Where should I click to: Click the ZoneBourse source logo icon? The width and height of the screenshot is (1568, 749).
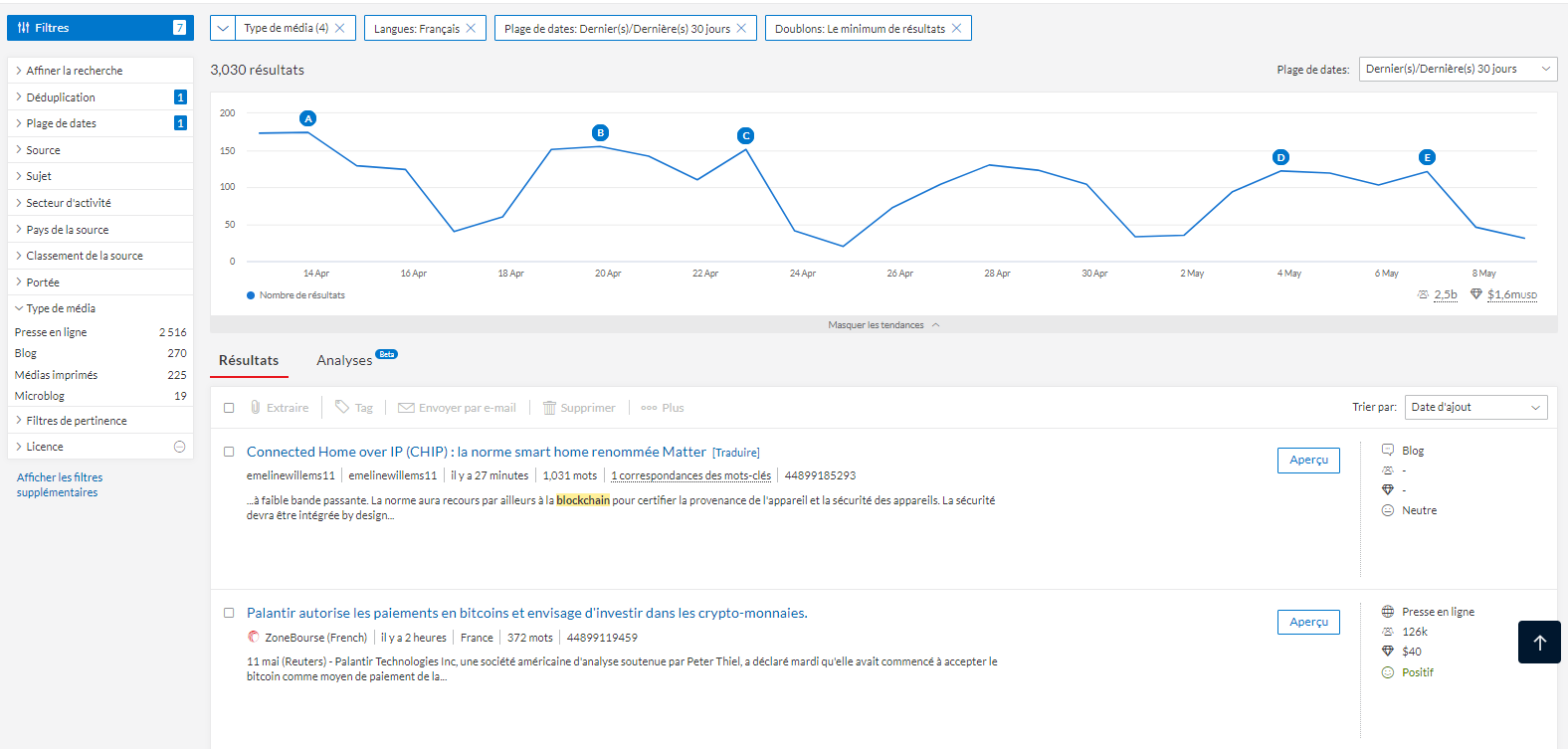[254, 637]
